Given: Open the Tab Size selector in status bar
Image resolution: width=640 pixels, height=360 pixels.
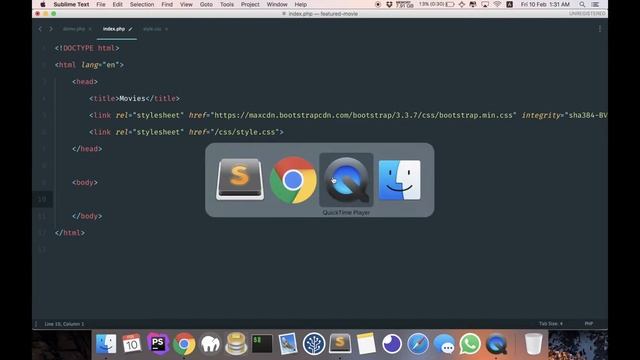Looking at the screenshot, I should (x=551, y=324).
